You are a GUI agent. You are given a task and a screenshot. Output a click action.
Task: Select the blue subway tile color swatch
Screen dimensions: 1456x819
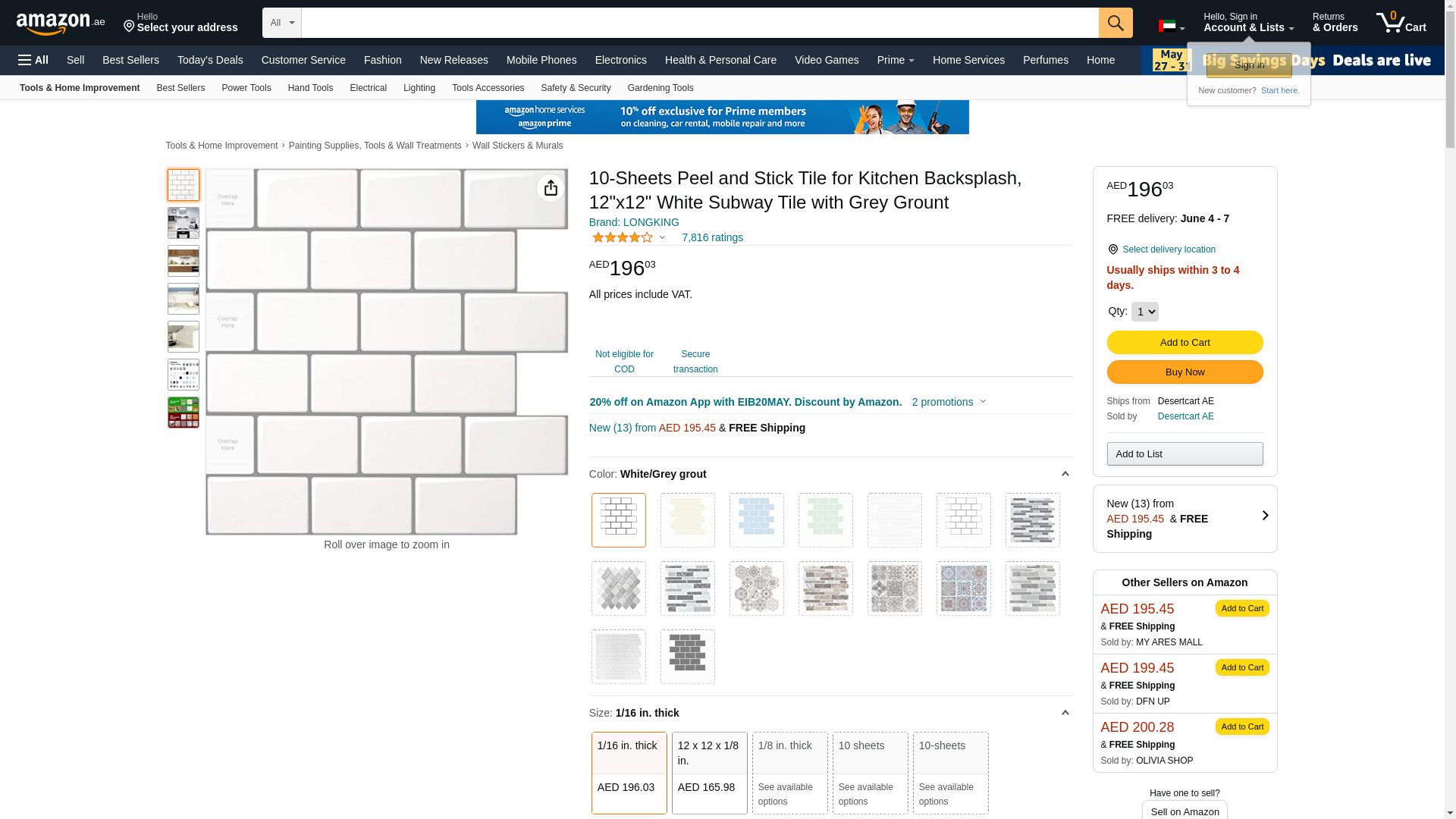756,520
